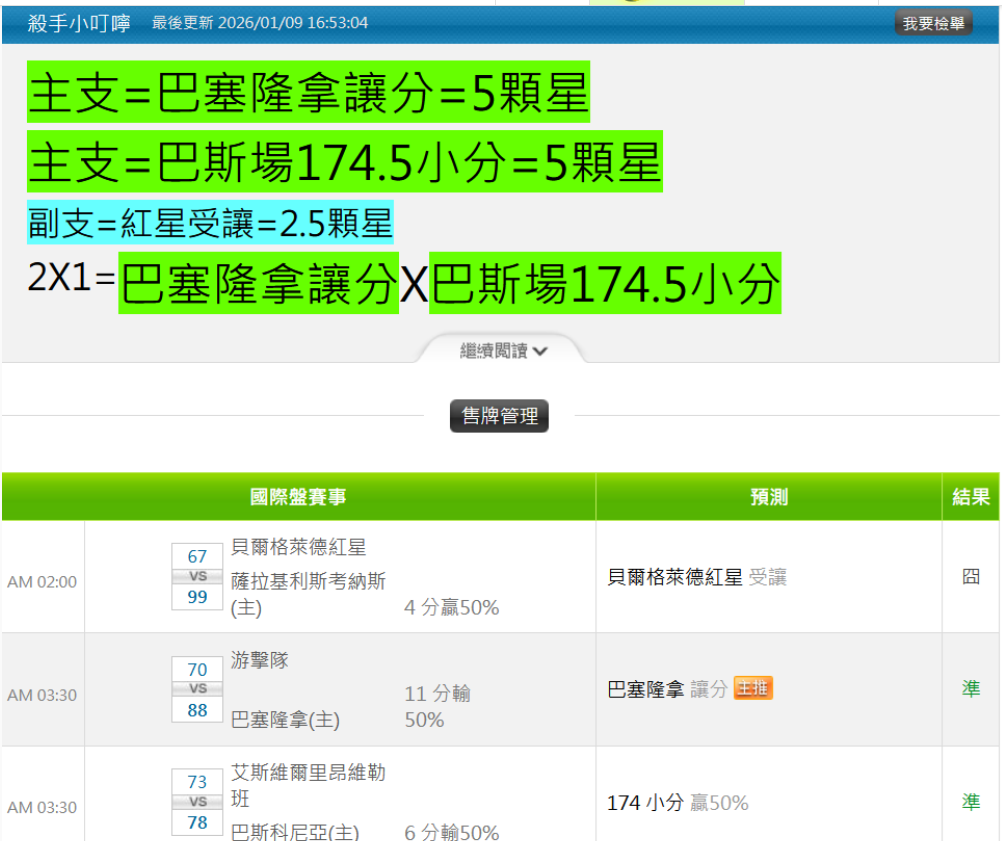Click the 70 VS 88 score box
The height and width of the screenshot is (841, 1002).
point(197,689)
